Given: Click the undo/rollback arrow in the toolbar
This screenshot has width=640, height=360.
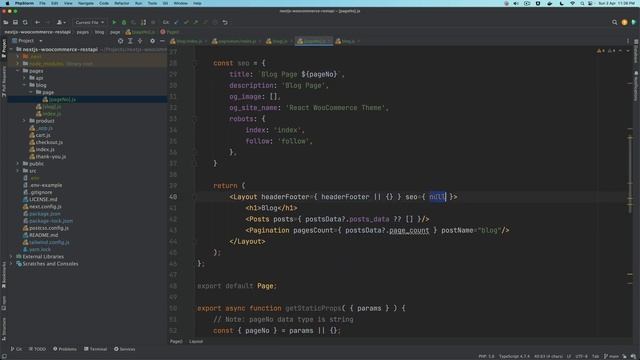Looking at the screenshot, I should (x=225, y=22).
